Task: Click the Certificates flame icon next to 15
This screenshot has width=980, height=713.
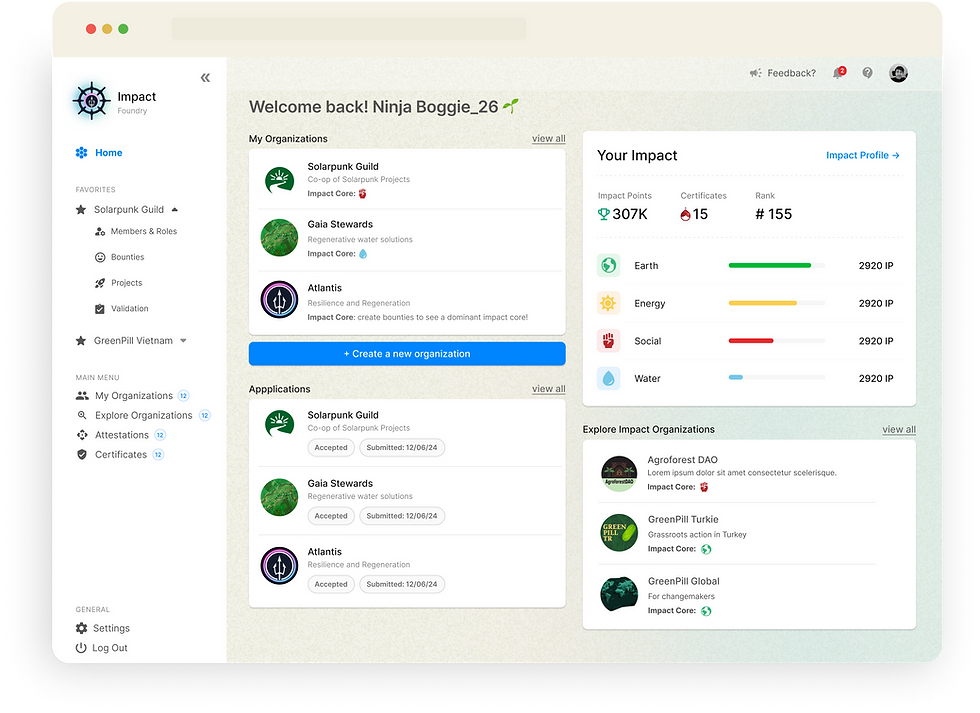Action: [686, 214]
